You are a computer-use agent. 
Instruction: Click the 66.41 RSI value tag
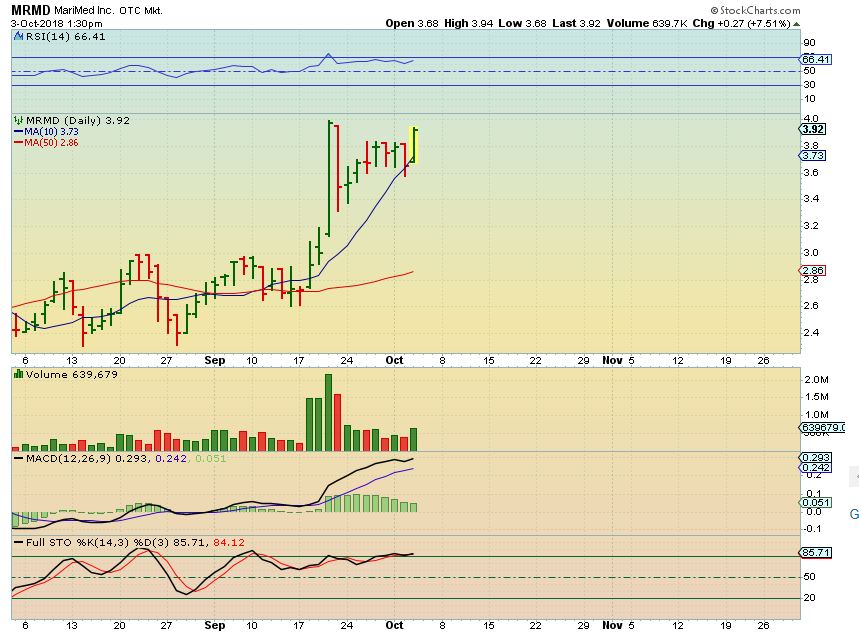tap(816, 59)
